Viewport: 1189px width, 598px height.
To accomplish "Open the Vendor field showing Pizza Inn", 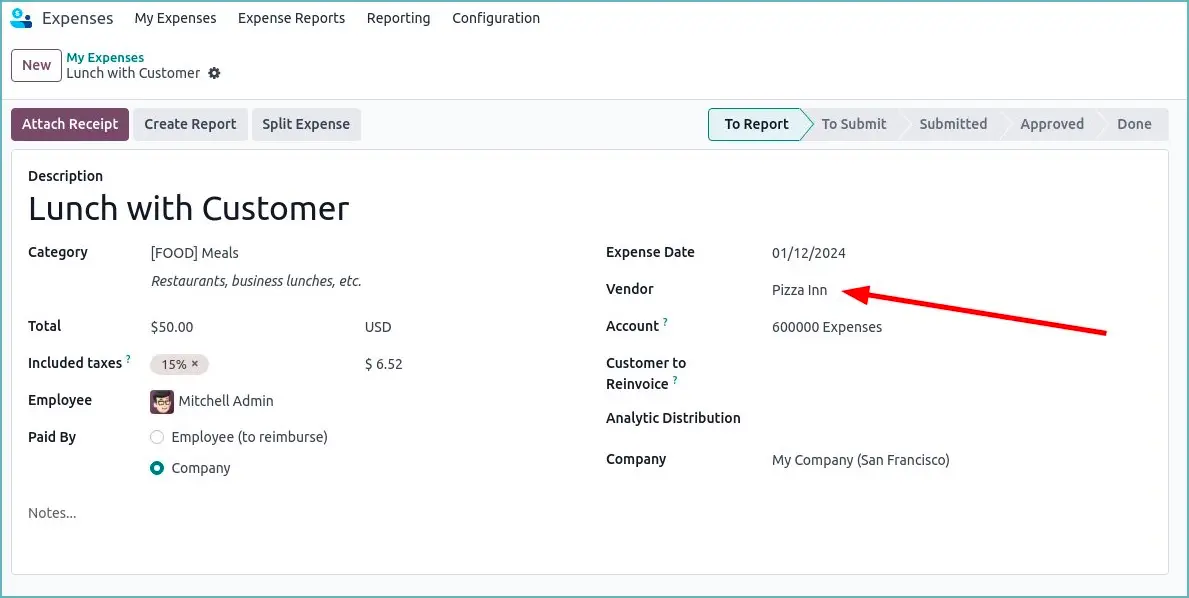I will [799, 290].
